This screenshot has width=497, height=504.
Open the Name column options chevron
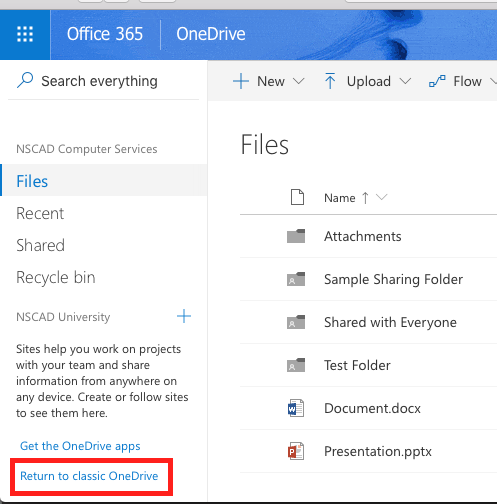[x=381, y=197]
